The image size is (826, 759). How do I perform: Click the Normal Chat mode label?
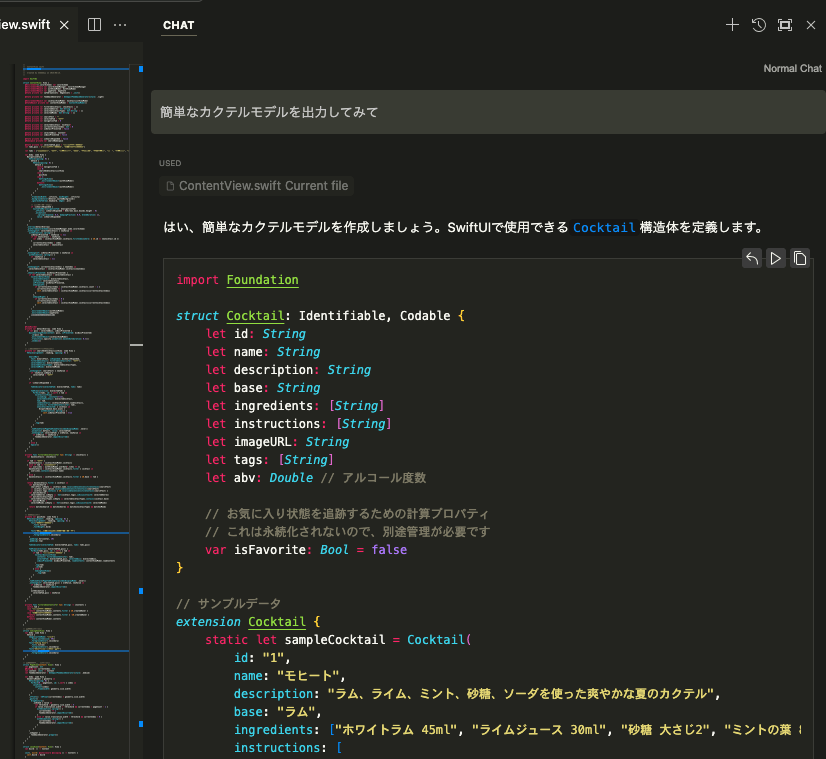click(x=792, y=68)
